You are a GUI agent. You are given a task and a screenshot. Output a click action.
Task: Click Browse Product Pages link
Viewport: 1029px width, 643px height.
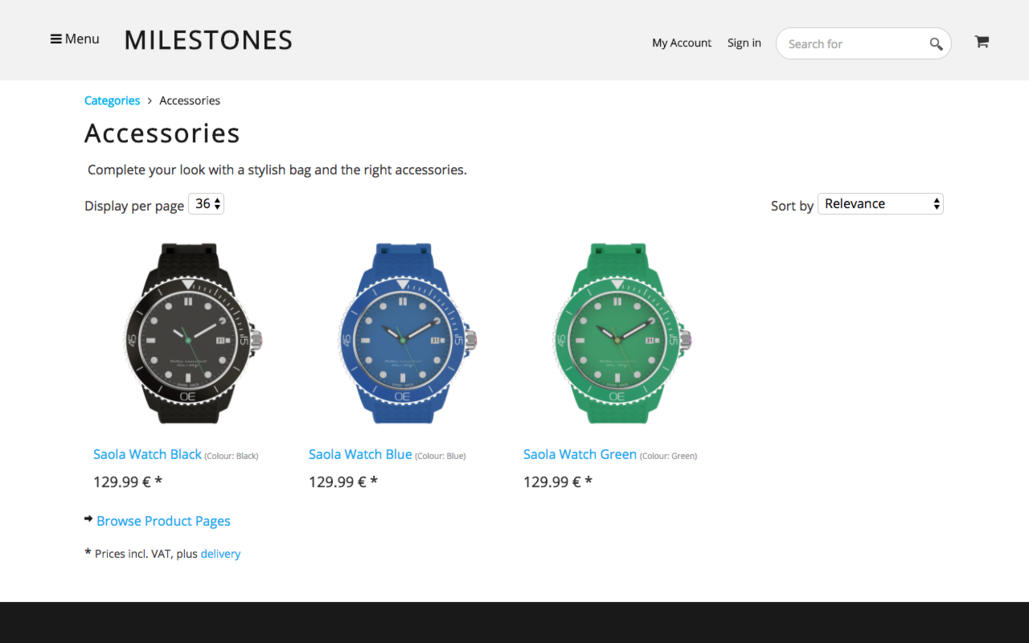[163, 521]
